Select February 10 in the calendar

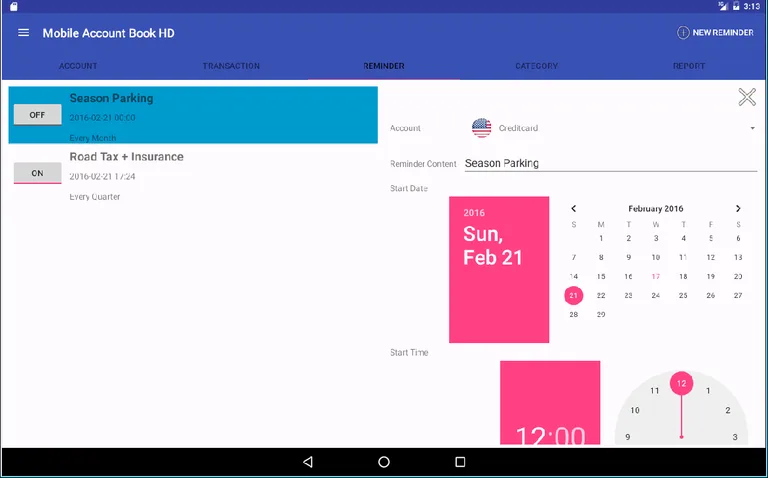656,258
